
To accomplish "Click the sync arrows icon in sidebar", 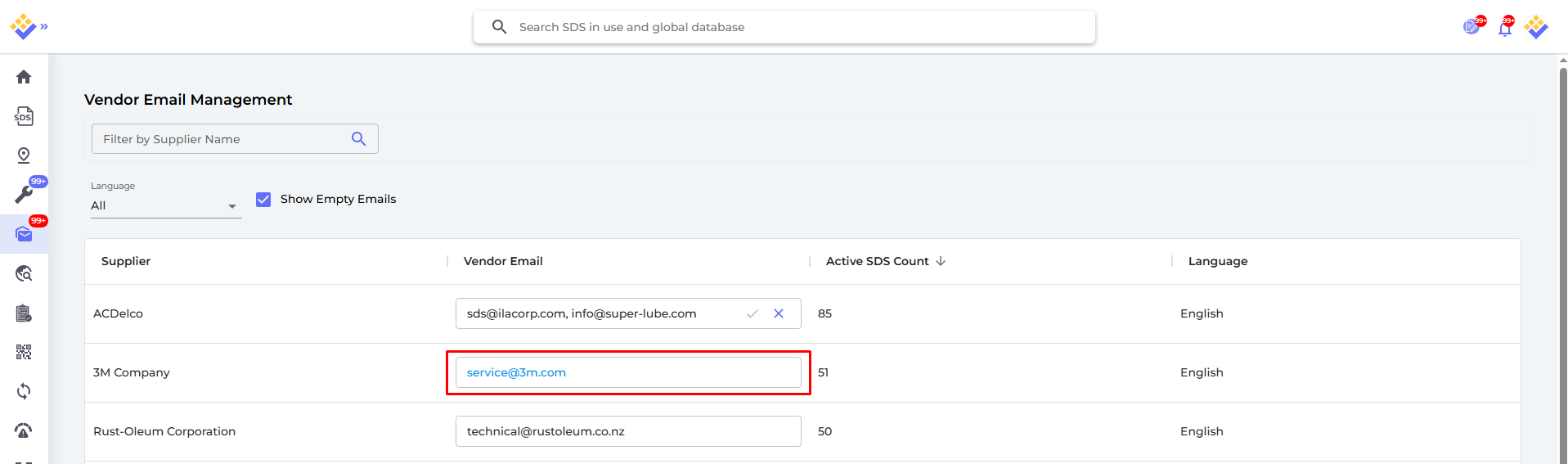I will point(24,391).
